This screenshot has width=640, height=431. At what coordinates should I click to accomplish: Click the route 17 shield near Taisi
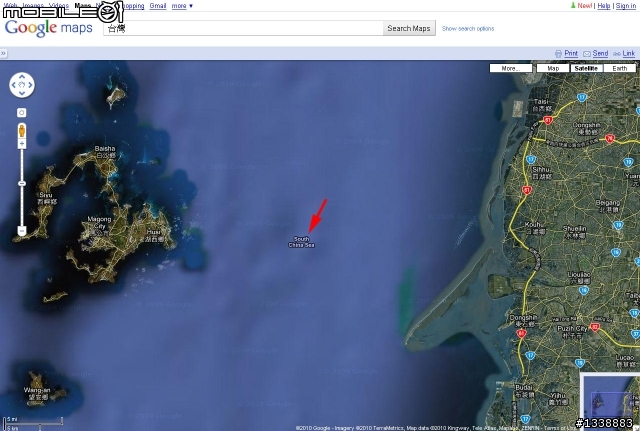pyautogui.click(x=582, y=98)
